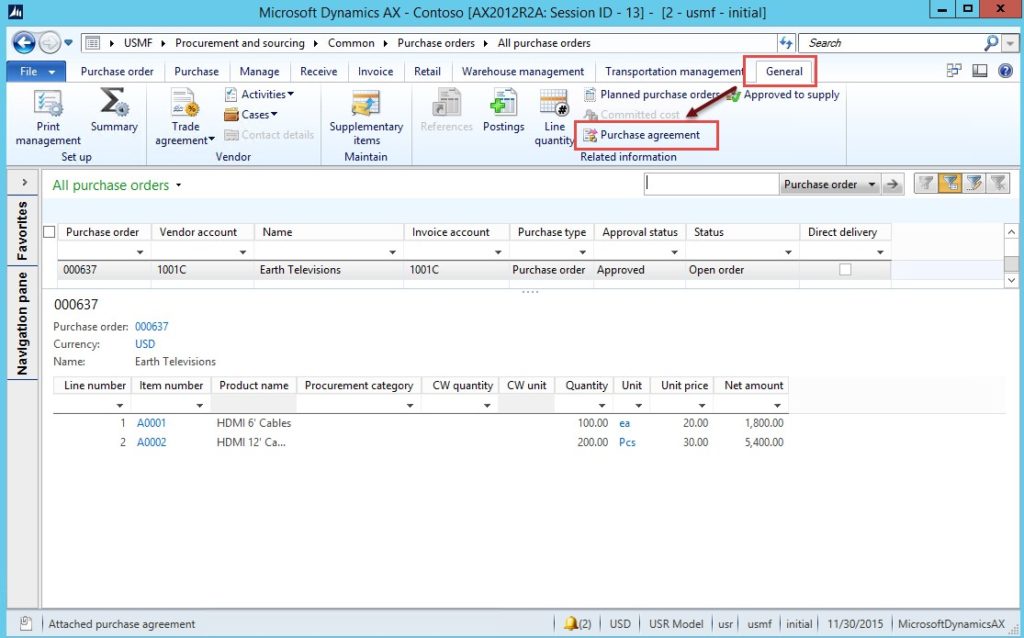Viewport: 1024px width, 638px height.
Task: Open the Help question mark icon
Action: click(x=1005, y=71)
